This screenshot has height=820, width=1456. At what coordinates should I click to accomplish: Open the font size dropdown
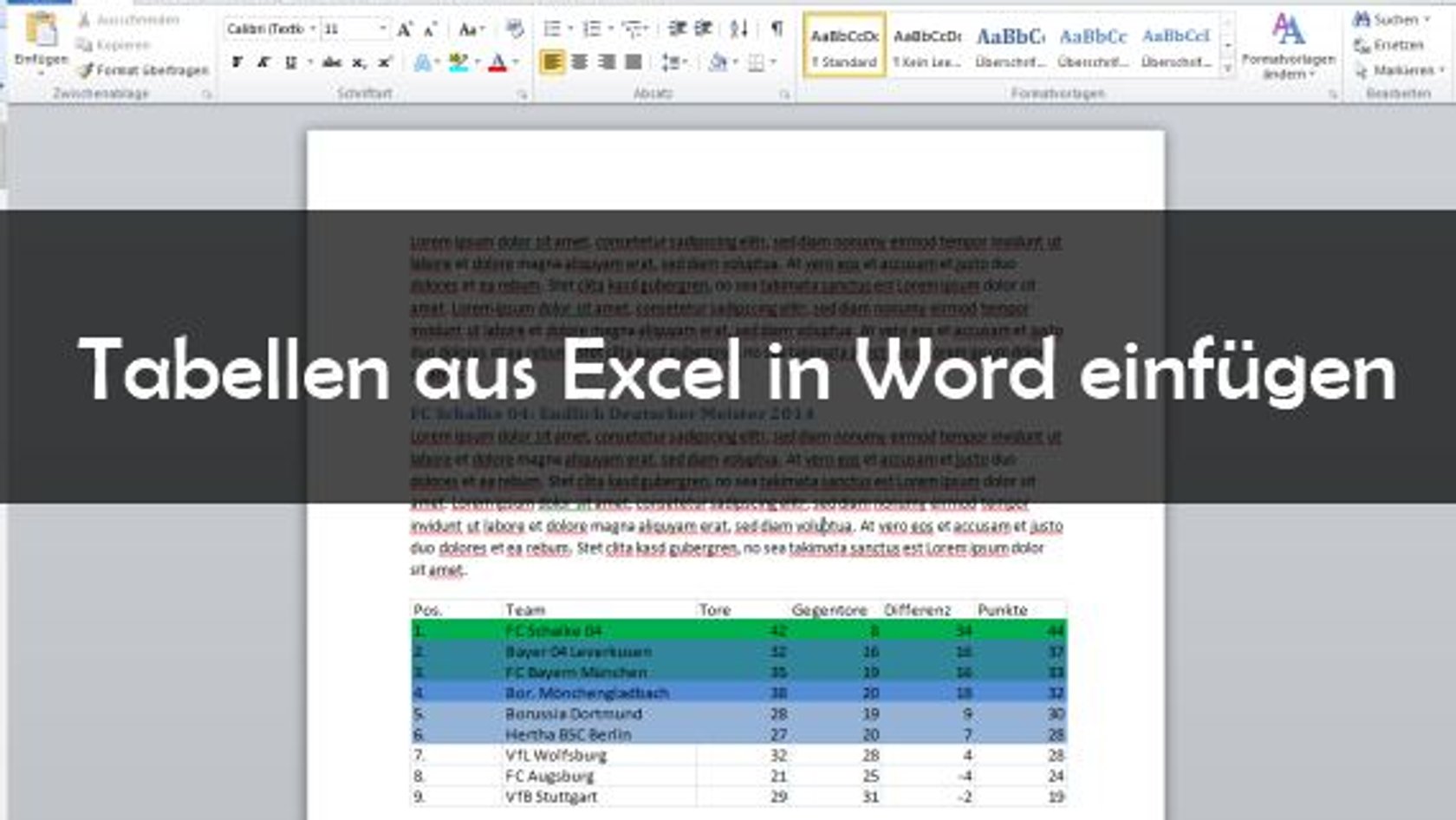click(382, 29)
